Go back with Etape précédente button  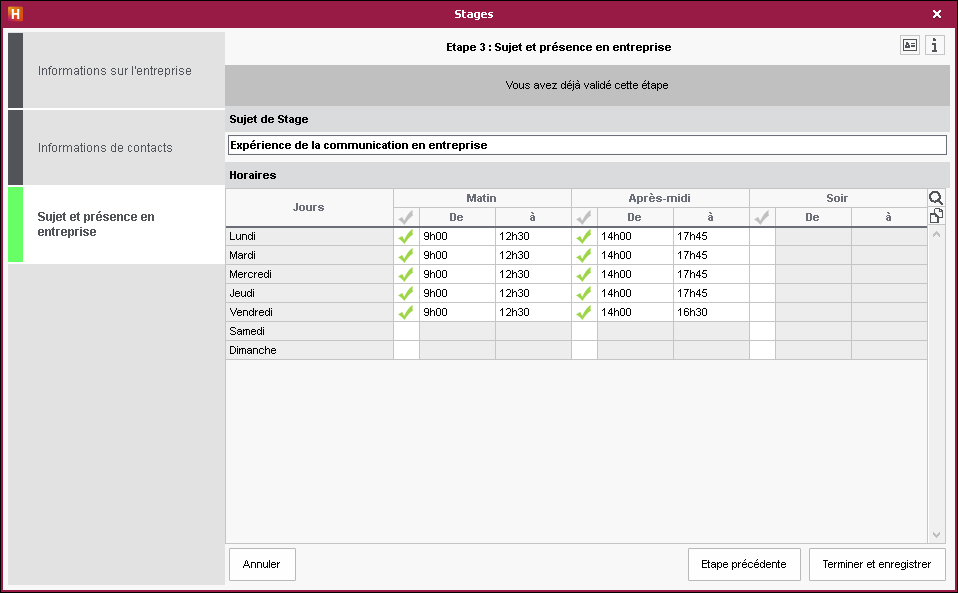click(744, 564)
